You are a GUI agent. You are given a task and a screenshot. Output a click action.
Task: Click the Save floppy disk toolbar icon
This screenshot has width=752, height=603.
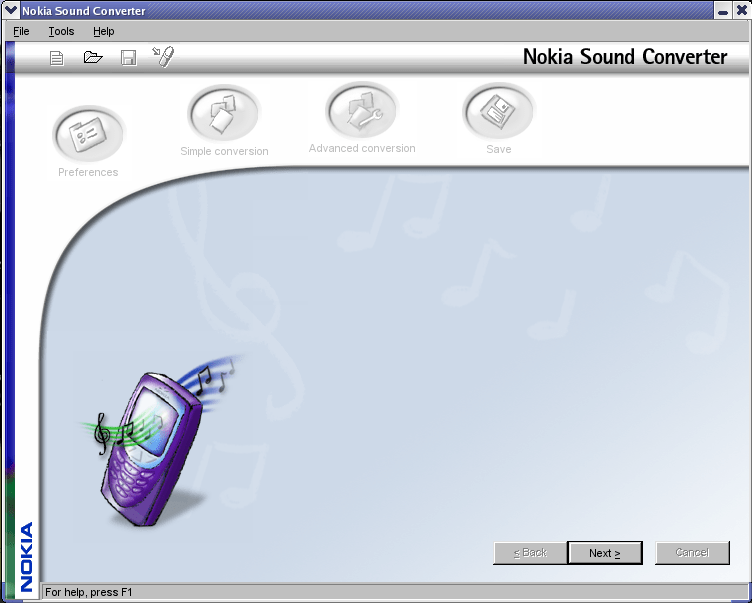128,58
